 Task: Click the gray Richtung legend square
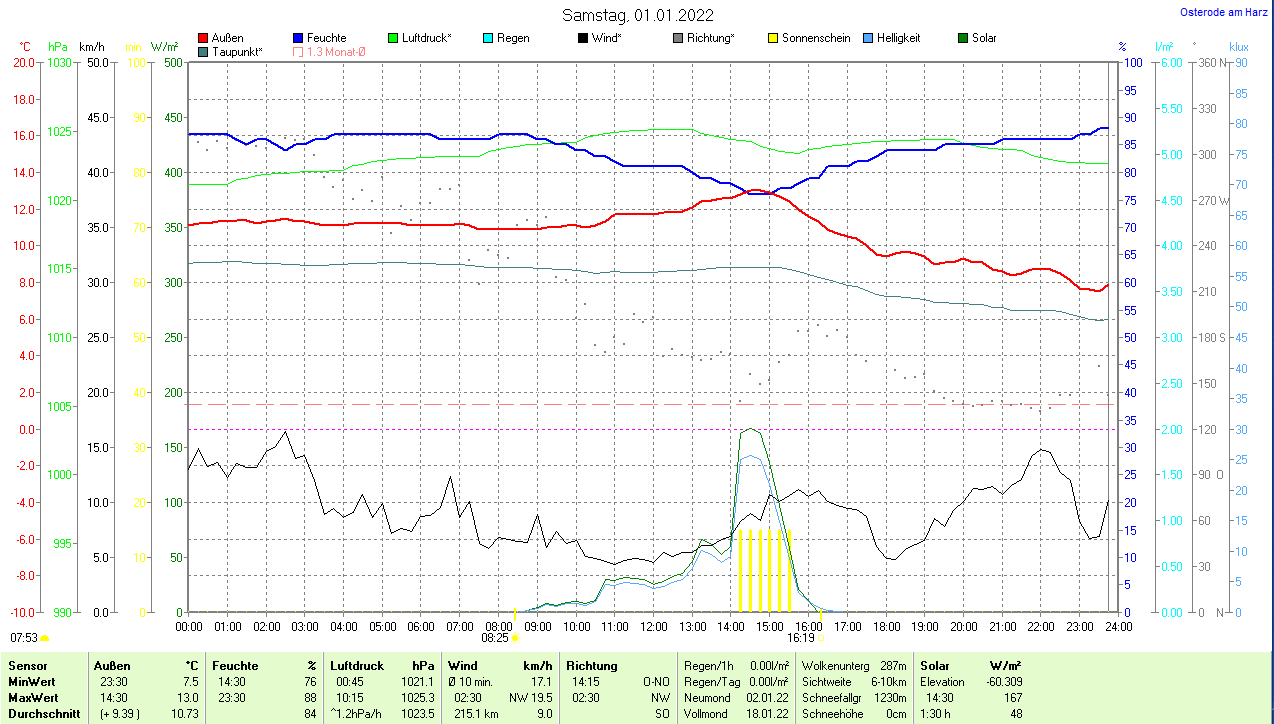coord(678,38)
